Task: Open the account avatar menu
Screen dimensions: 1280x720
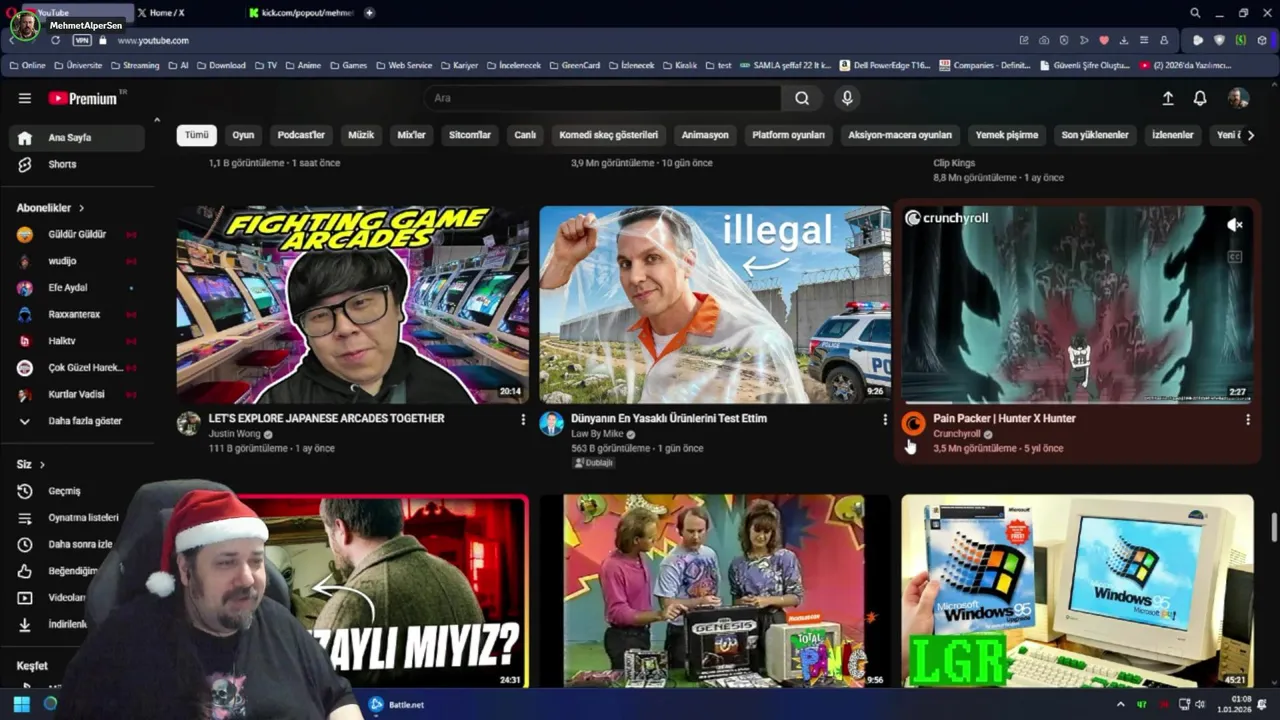Action: click(x=1238, y=98)
